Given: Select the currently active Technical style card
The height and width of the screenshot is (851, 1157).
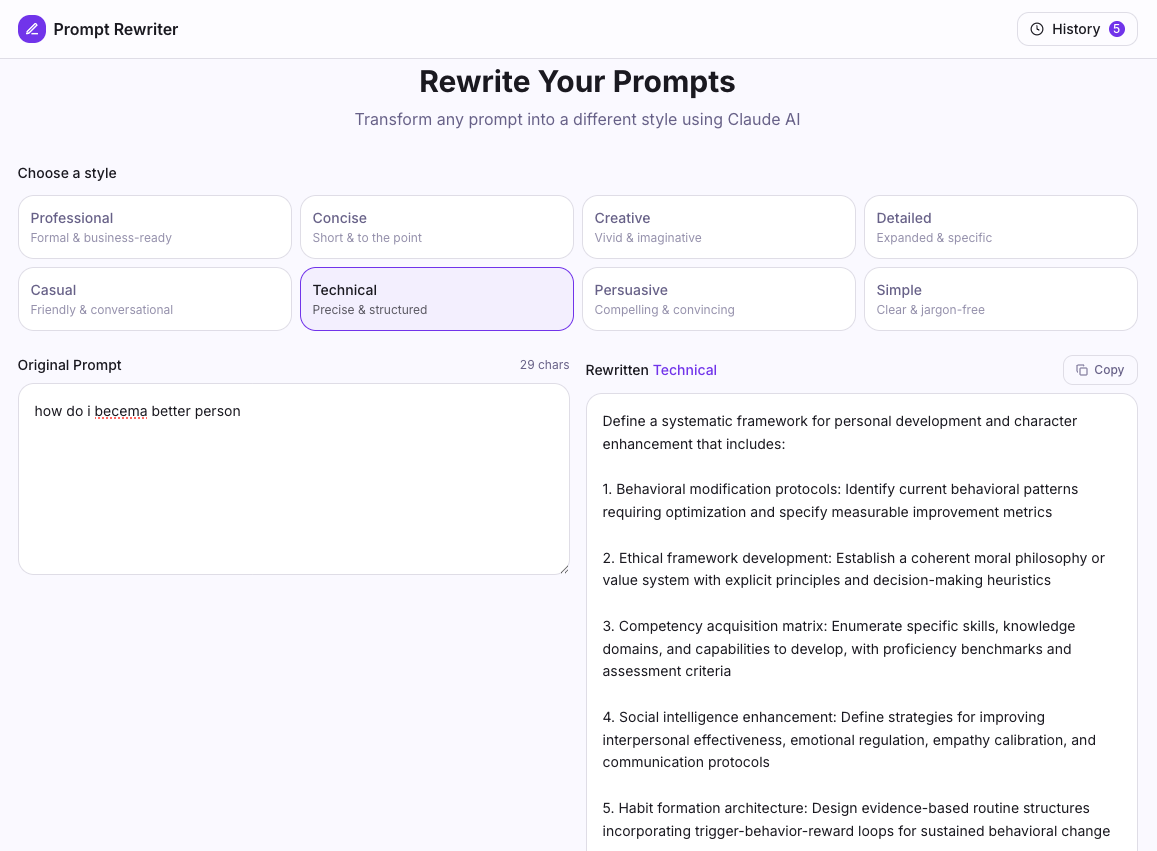Looking at the screenshot, I should click(x=436, y=299).
